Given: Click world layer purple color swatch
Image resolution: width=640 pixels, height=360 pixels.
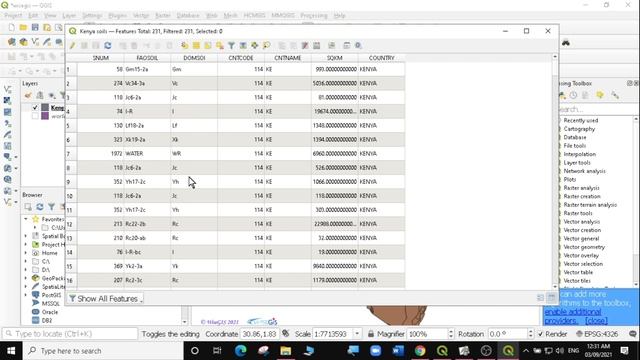Looking at the screenshot, I should click(45, 116).
